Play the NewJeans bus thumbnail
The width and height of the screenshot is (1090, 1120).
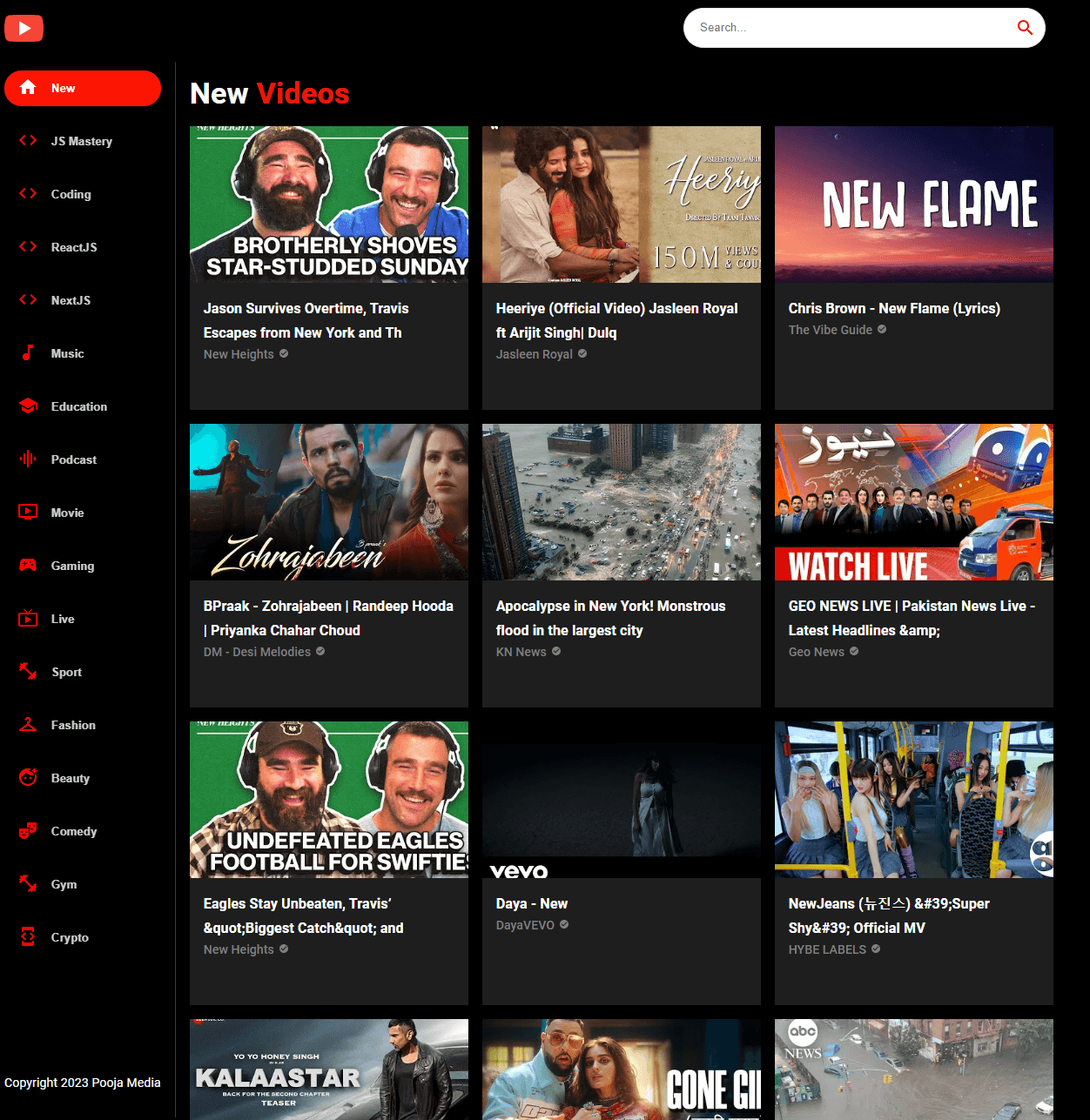click(x=914, y=800)
